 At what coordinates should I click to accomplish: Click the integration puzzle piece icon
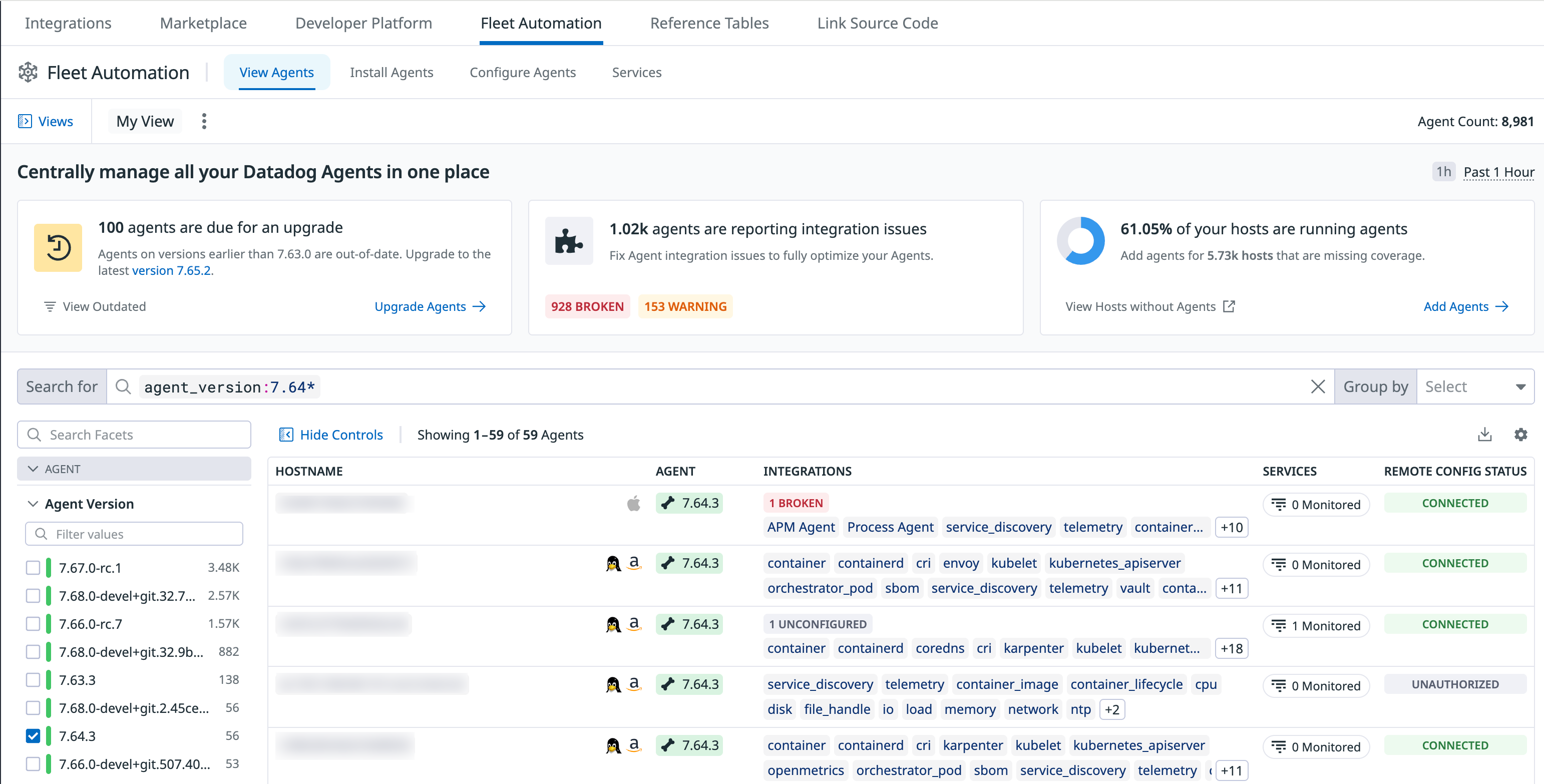(x=569, y=241)
